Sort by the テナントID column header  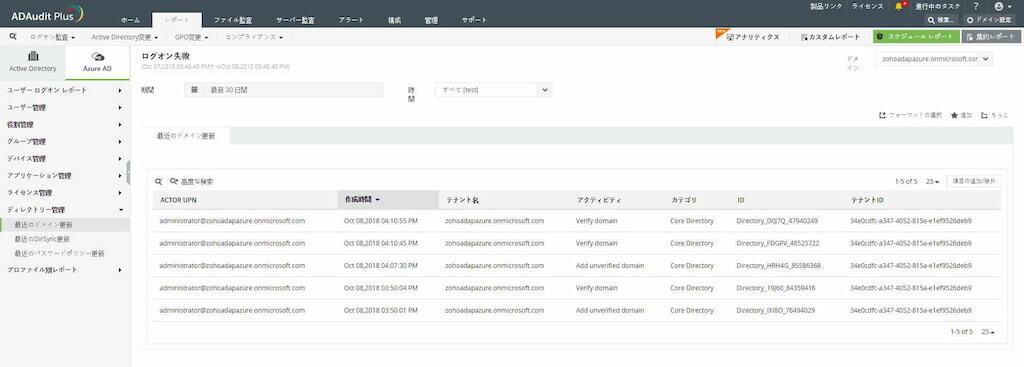(x=868, y=200)
